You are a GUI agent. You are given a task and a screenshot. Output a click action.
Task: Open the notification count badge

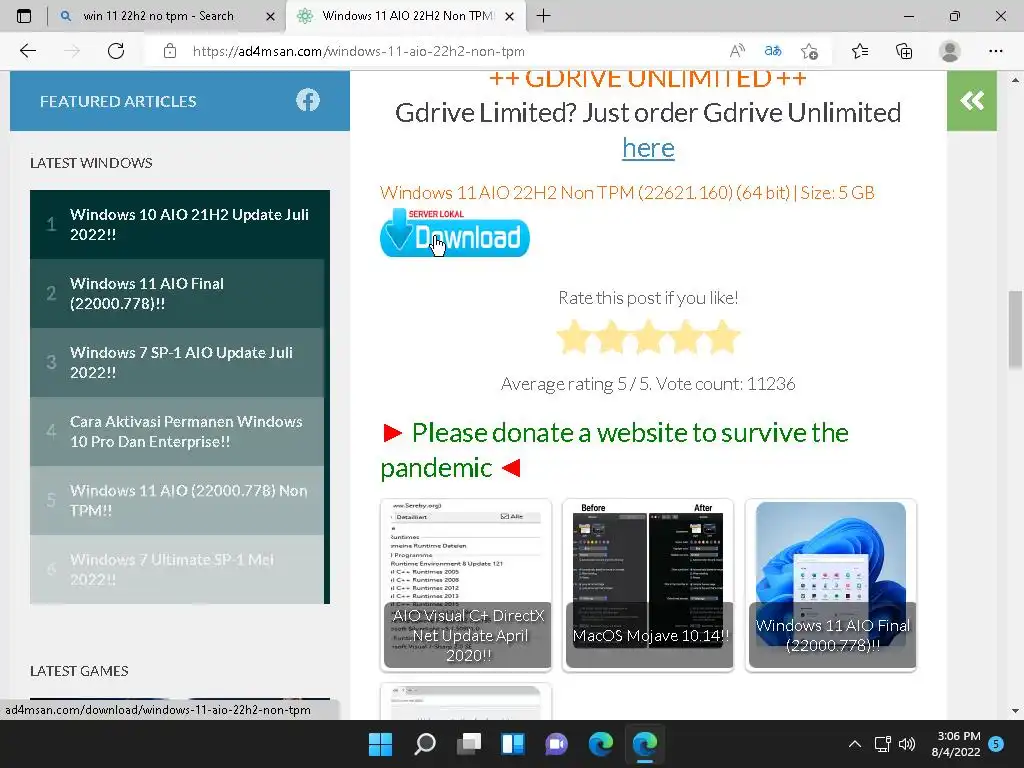[996, 744]
